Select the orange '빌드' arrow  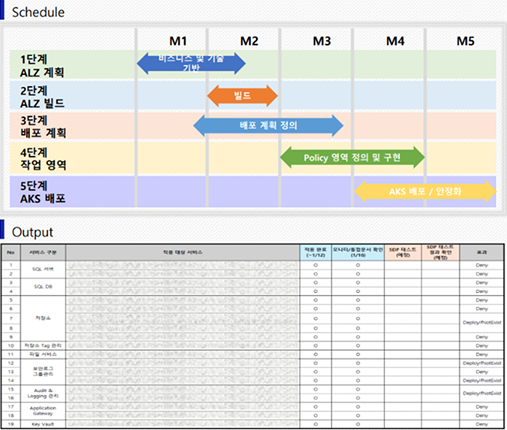click(242, 96)
